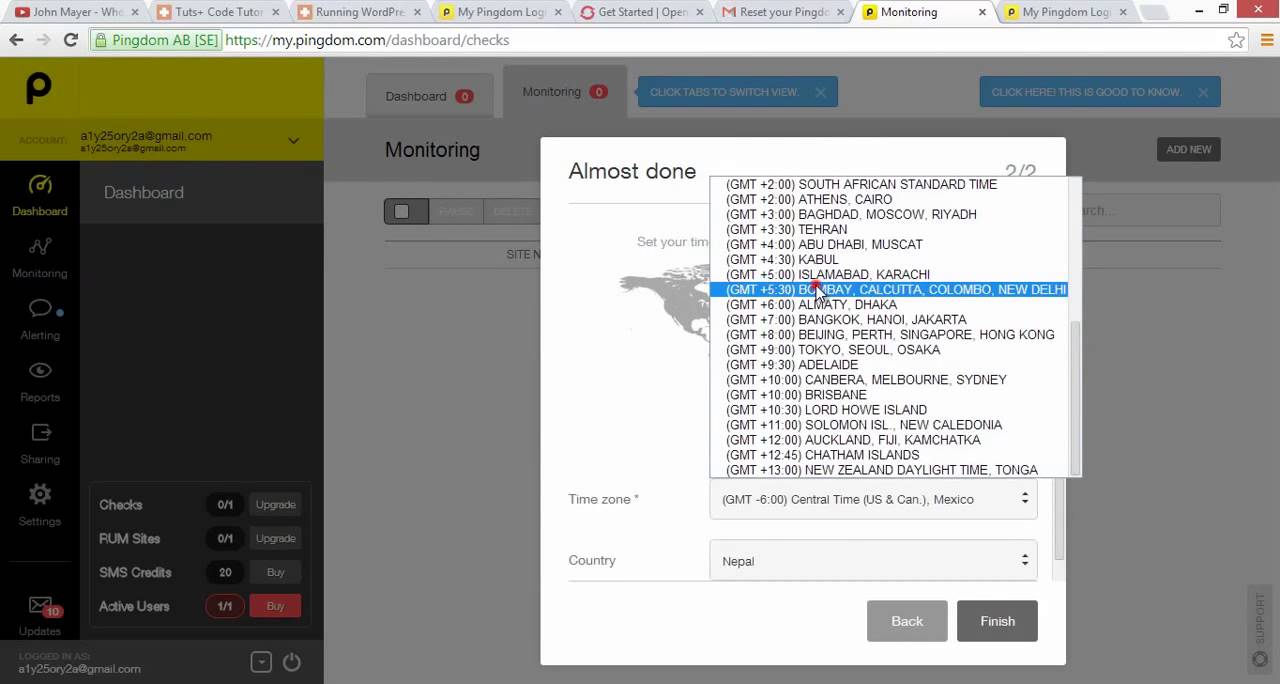Close the Reset your Pingdom Gmail tab

tap(841, 12)
